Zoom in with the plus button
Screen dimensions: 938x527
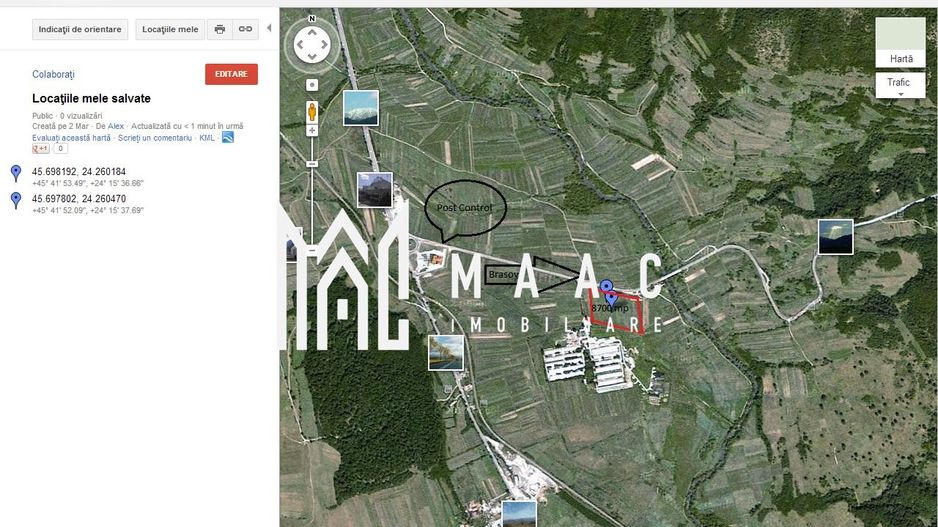point(312,130)
